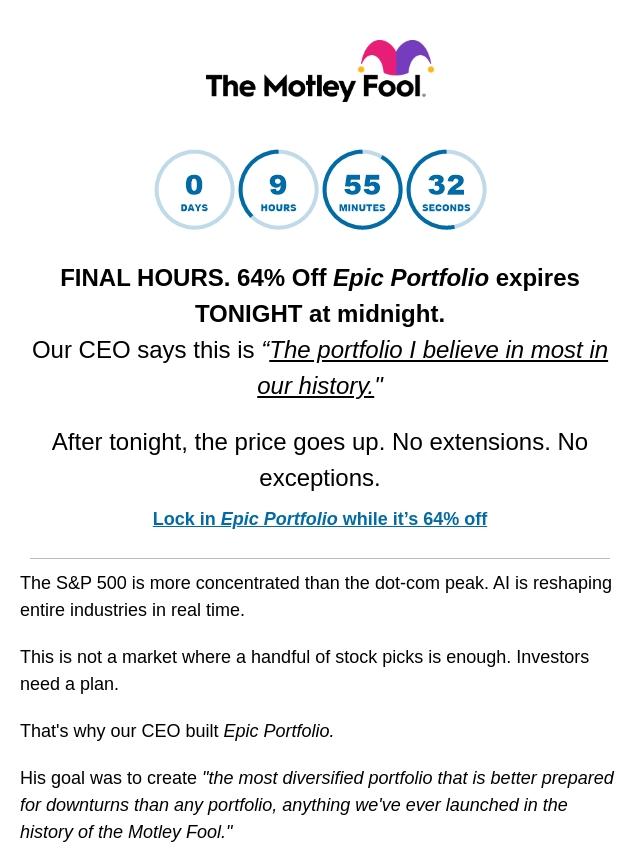Click the Seconds countdown circle
The height and width of the screenshot is (854, 640).
[446, 190]
